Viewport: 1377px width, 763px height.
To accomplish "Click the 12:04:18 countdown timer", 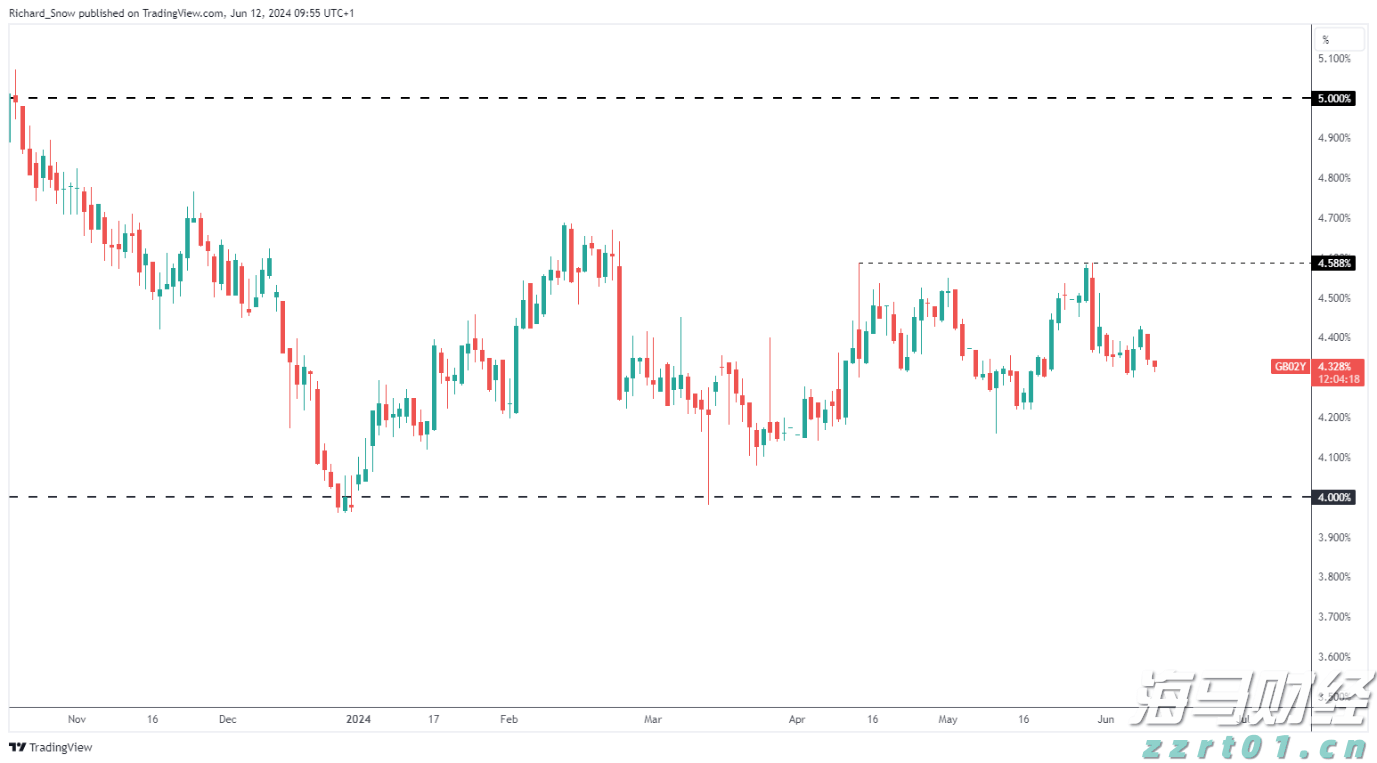I will pos(1337,379).
